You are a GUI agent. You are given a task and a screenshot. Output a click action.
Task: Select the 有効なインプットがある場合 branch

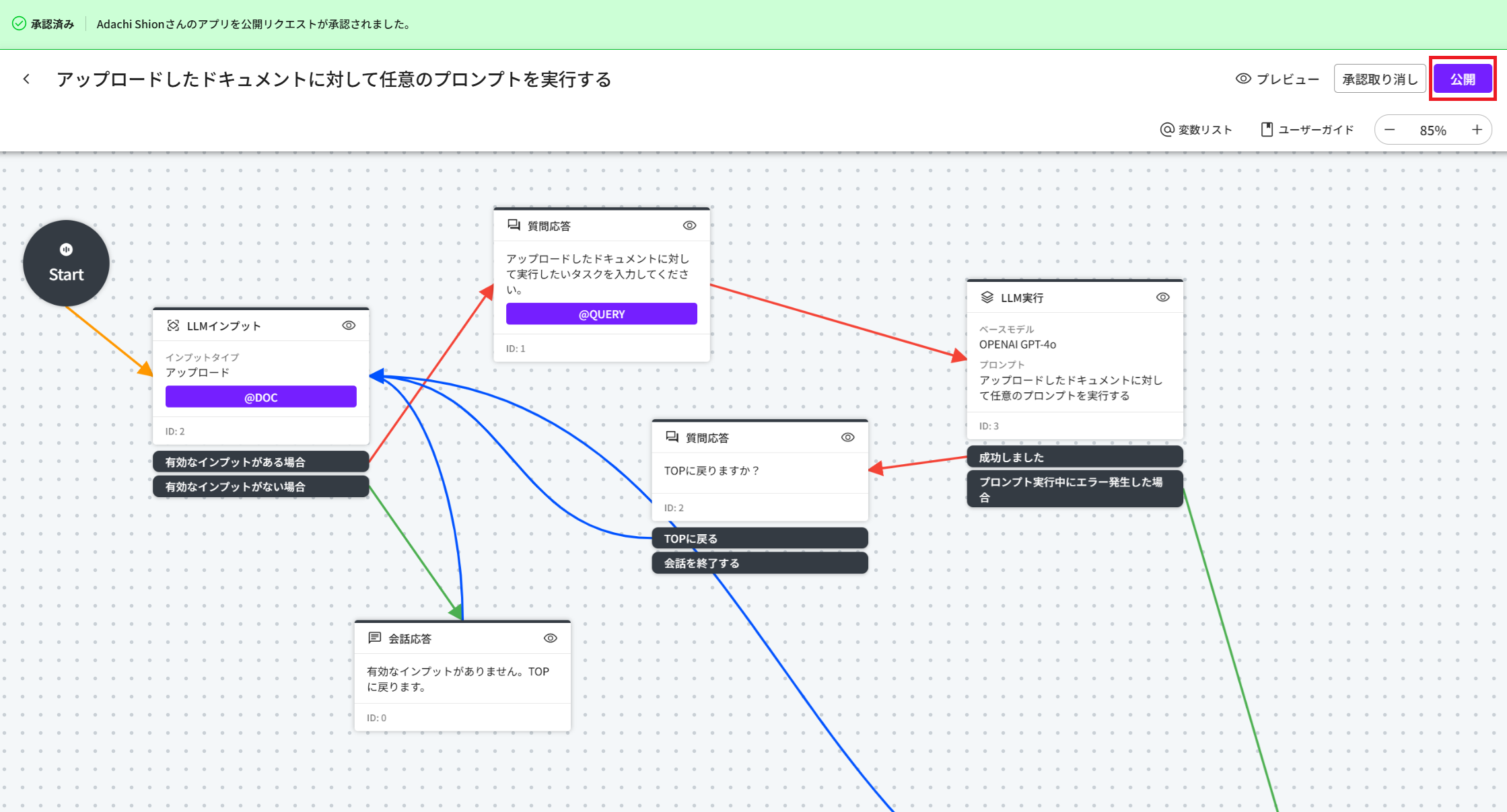coord(260,462)
